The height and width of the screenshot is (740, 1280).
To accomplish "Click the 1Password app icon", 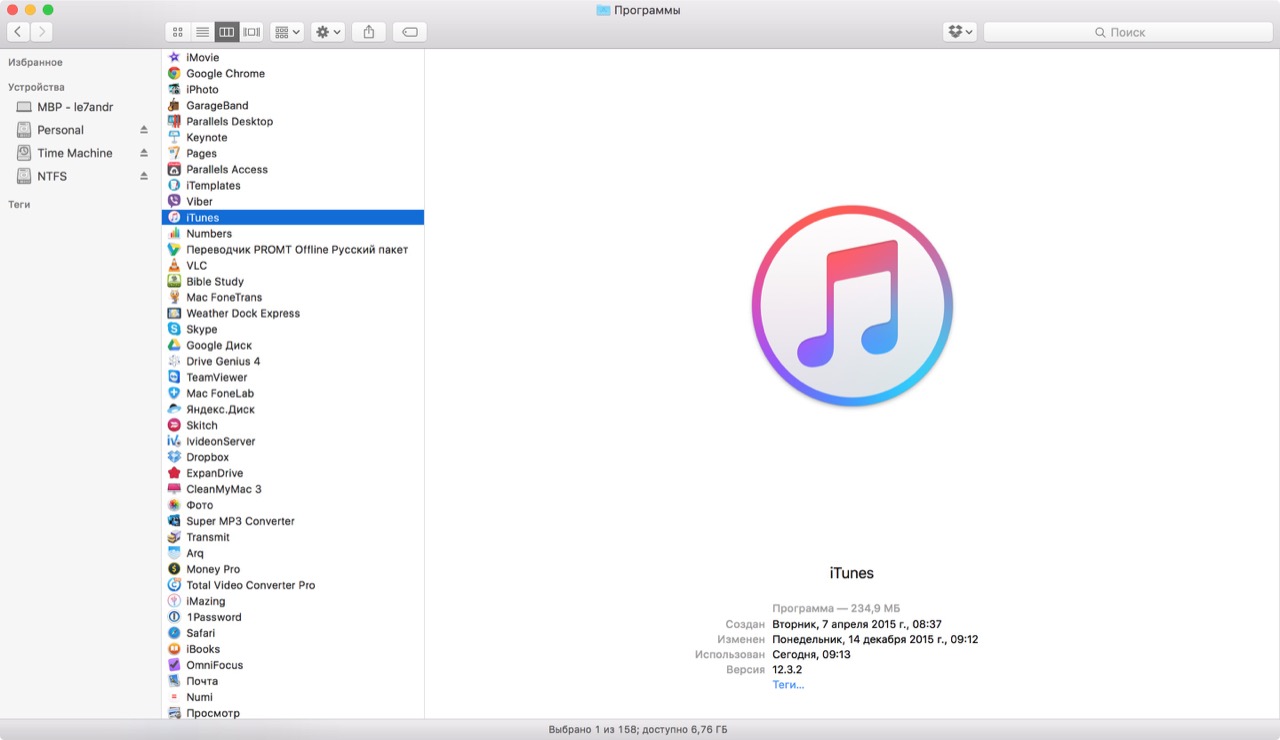I will click(x=174, y=617).
